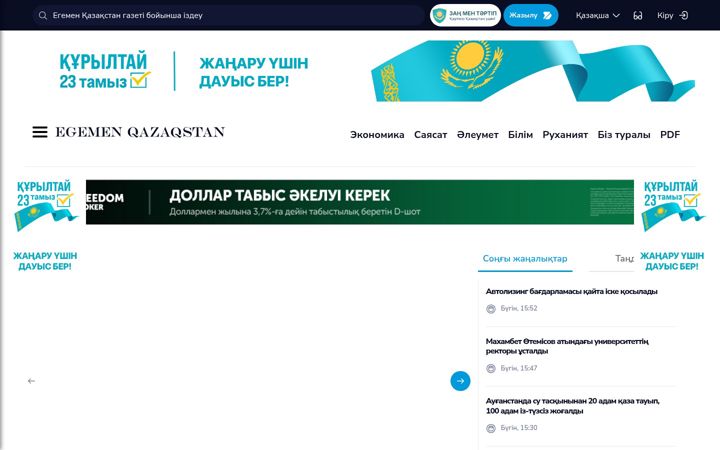Focus the Егемен Қазақстан газеті search field
Viewport: 720px width, 450px height.
pos(229,16)
